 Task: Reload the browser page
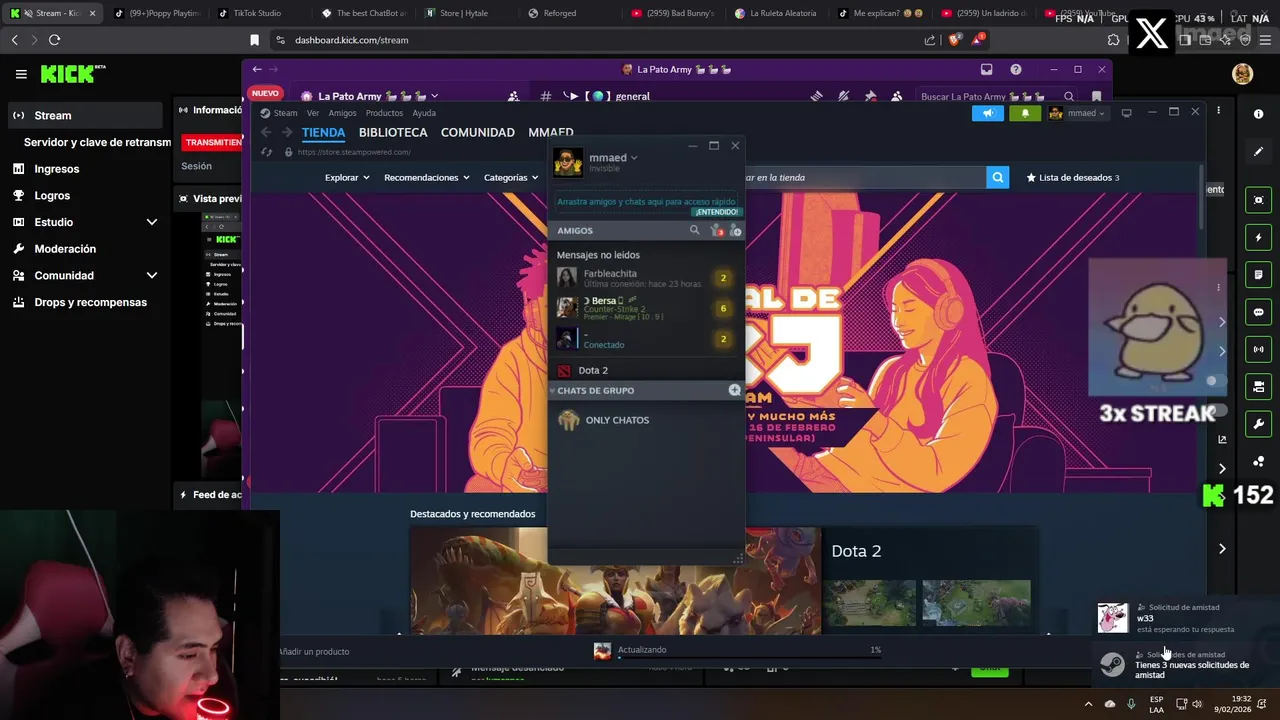pyautogui.click(x=54, y=40)
